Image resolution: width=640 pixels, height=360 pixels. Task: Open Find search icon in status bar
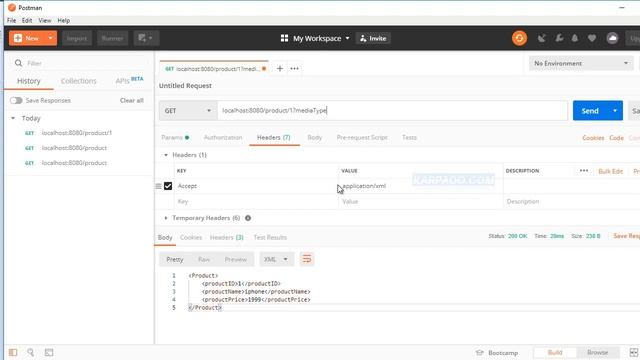click(31, 352)
